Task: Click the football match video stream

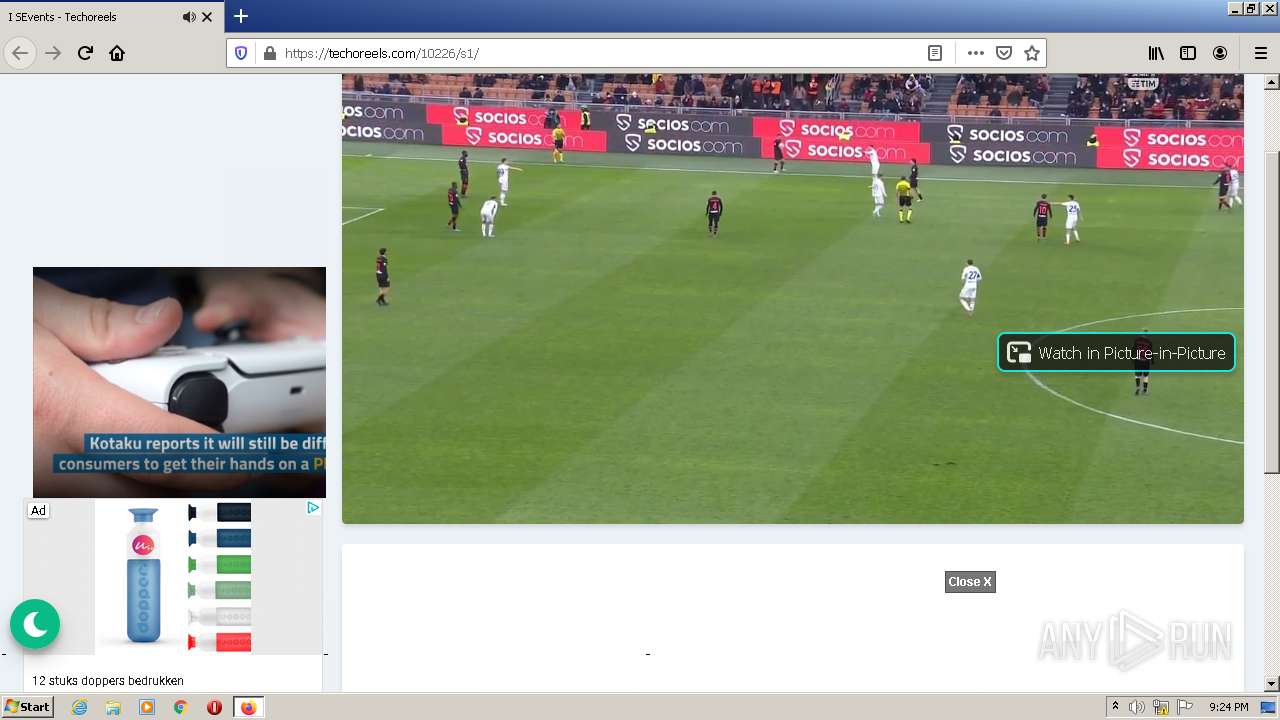Action: 793,298
